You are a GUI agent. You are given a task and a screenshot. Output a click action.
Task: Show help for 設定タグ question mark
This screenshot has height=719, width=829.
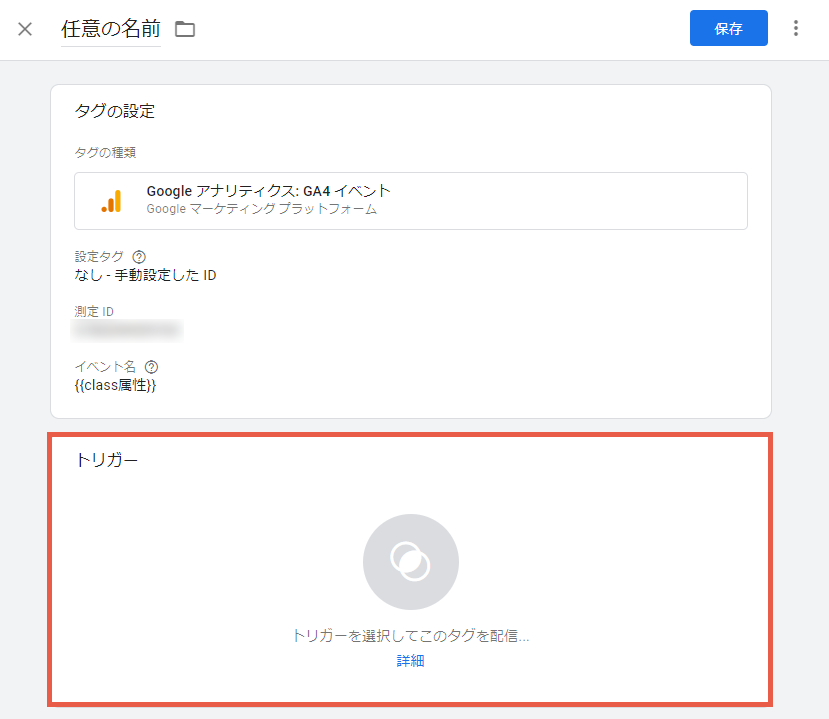(139, 257)
